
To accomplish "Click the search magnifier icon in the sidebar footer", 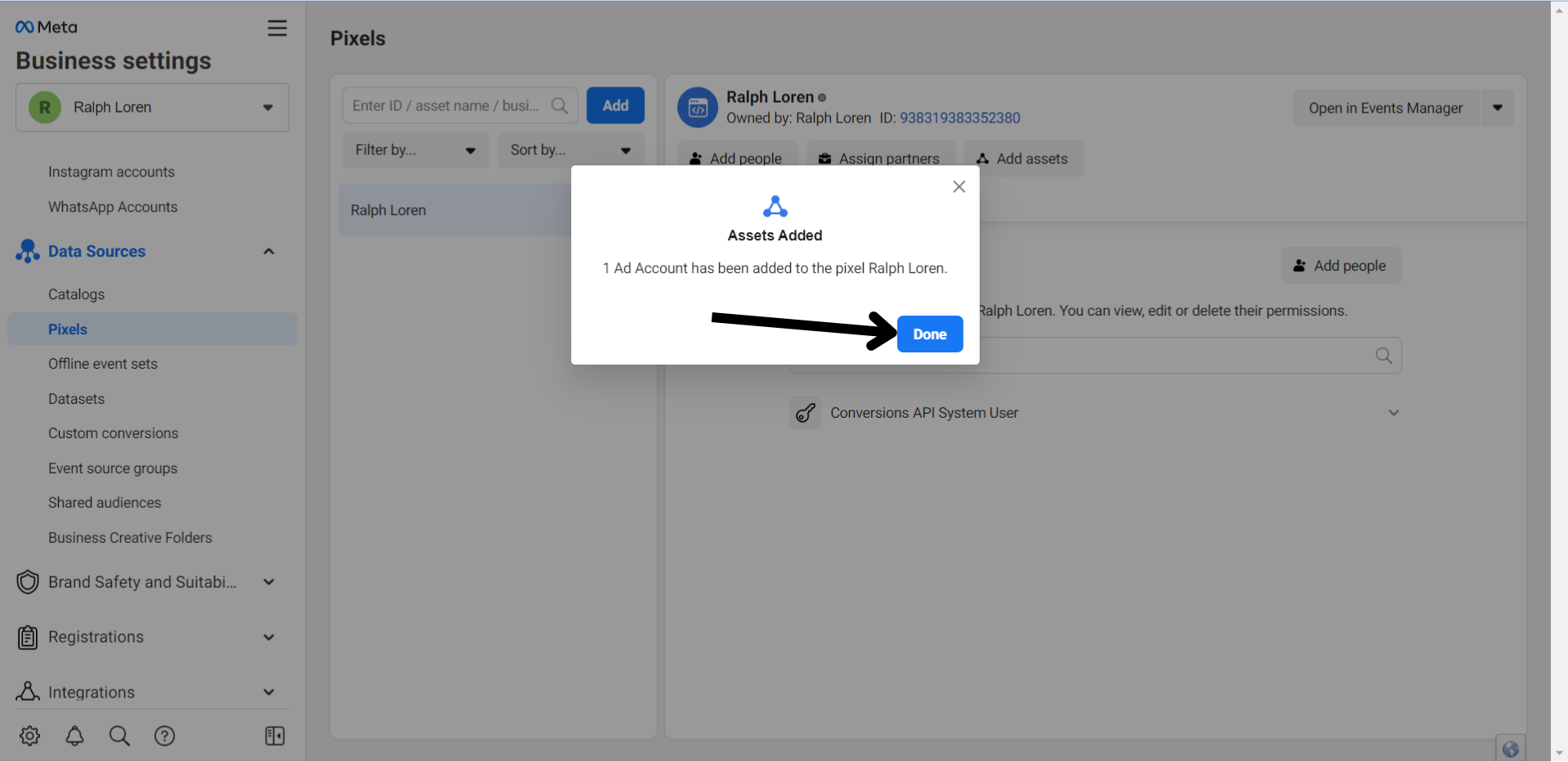I will (119, 736).
